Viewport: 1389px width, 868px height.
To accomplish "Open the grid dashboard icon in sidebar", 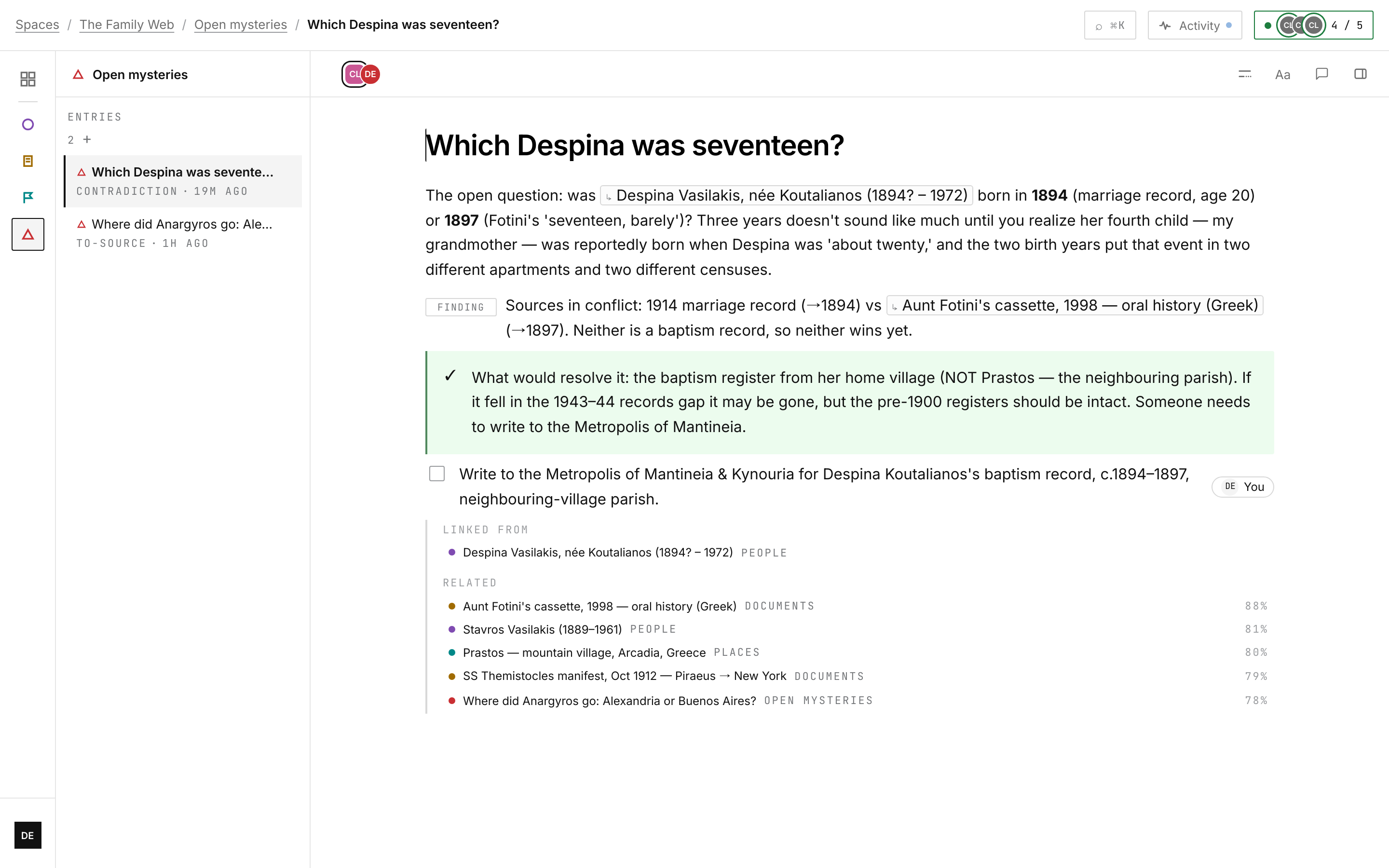I will click(27, 79).
